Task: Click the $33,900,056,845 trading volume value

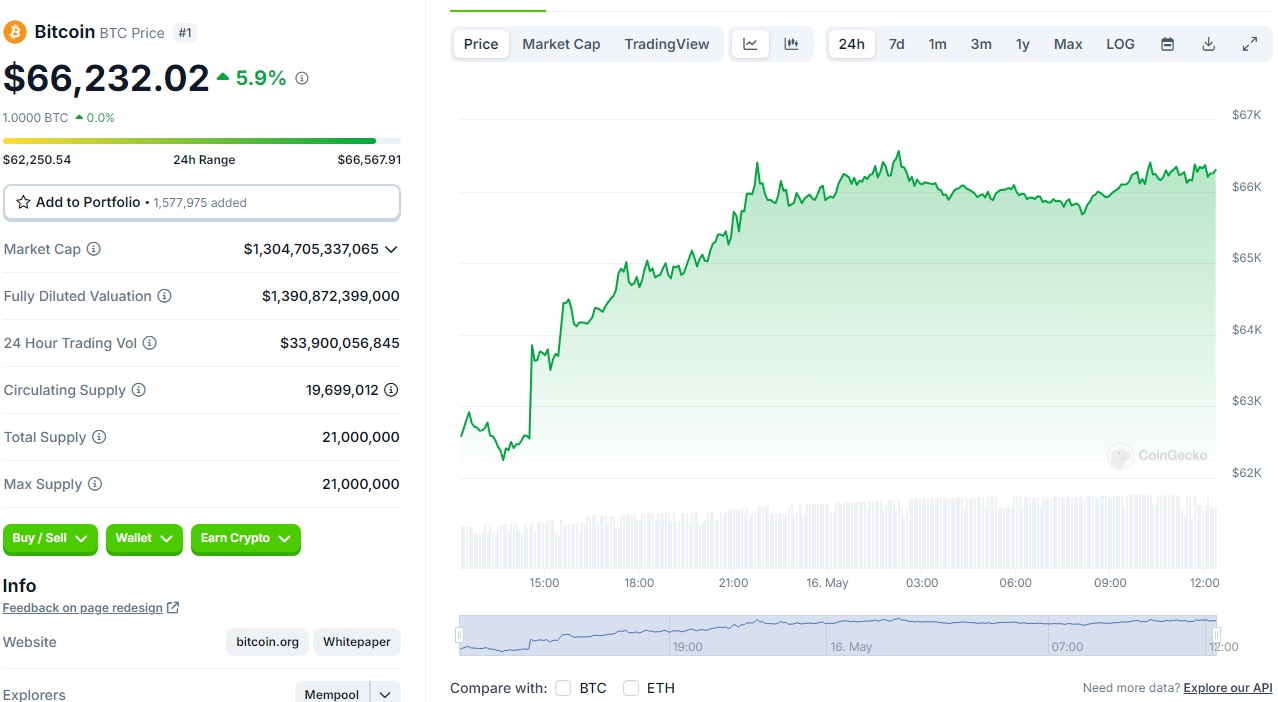Action: coord(340,343)
